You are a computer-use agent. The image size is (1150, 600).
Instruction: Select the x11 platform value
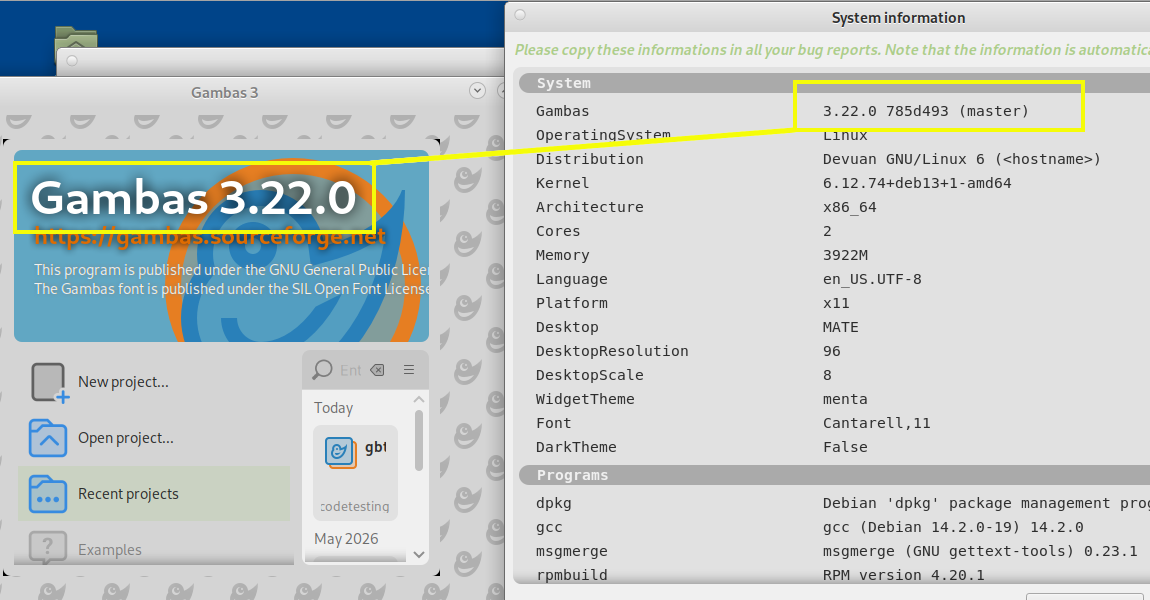pyautogui.click(x=836, y=303)
